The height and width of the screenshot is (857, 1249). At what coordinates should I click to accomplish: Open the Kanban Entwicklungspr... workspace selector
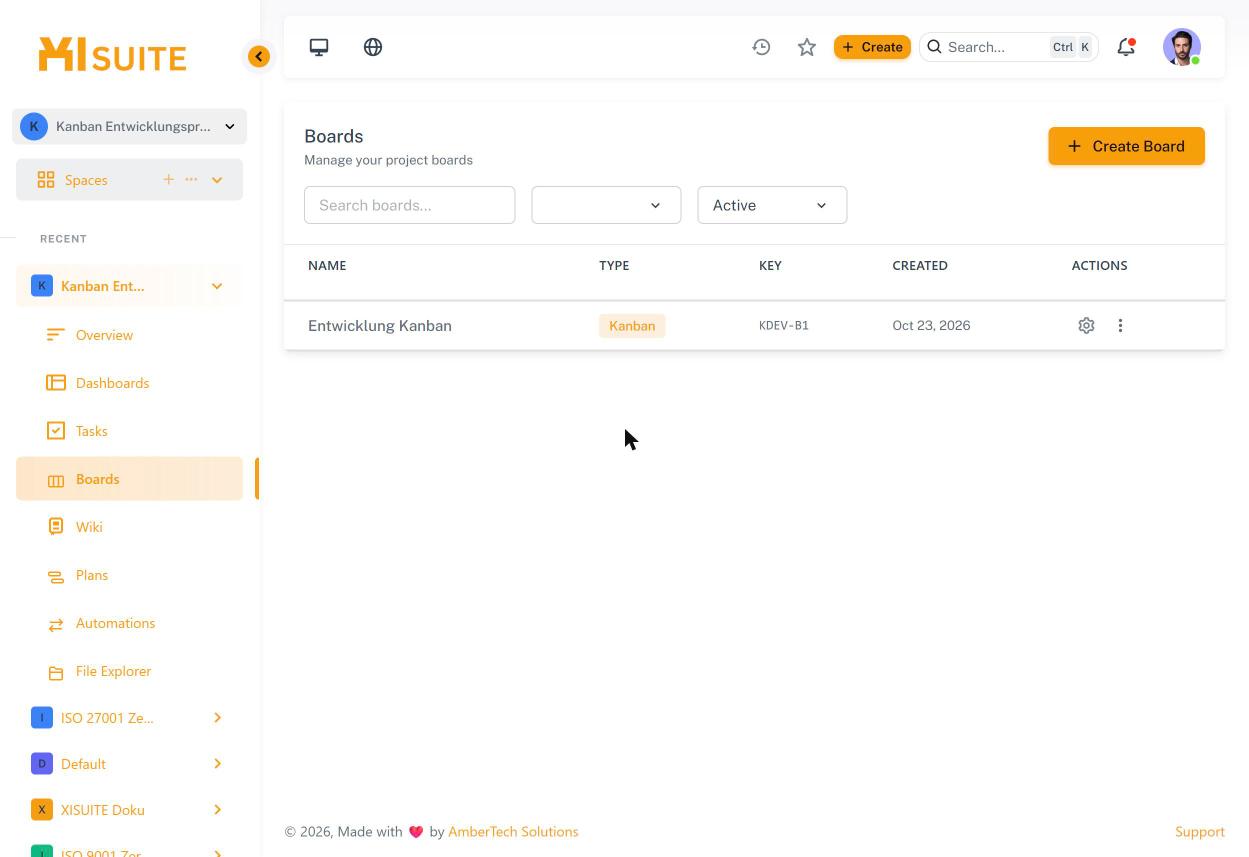(129, 126)
